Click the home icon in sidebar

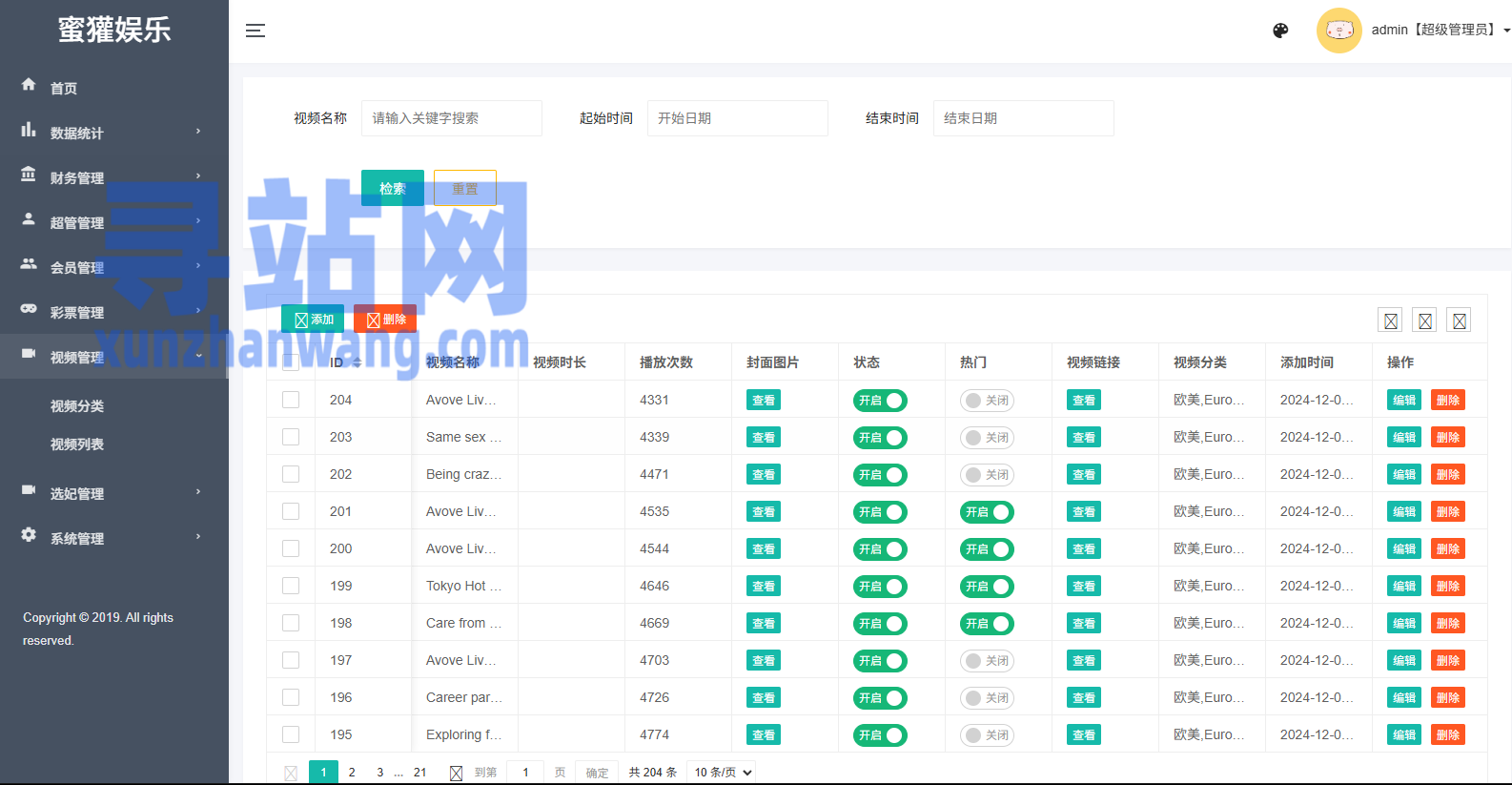(29, 85)
